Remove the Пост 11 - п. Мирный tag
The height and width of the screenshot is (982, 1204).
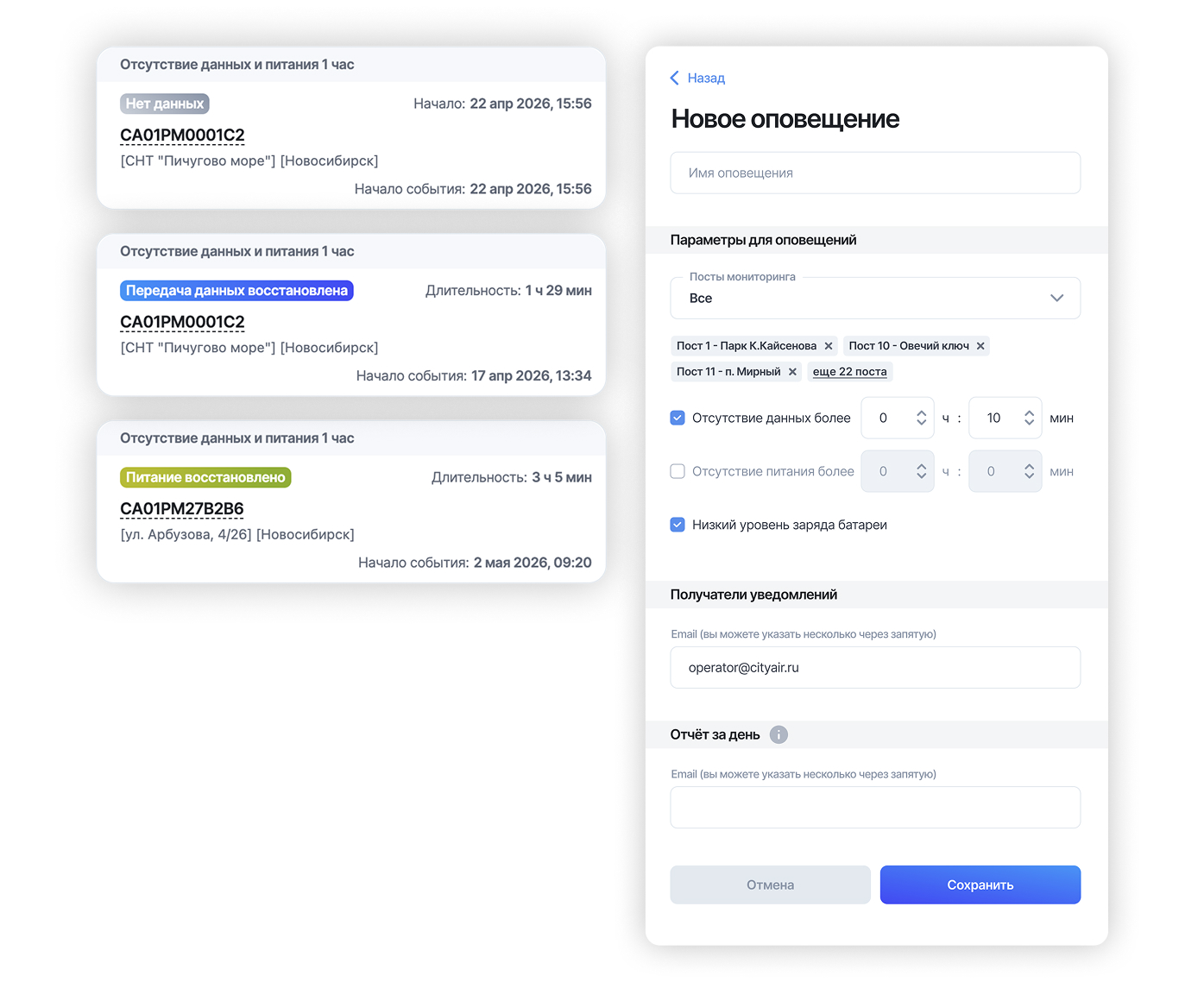point(792,372)
